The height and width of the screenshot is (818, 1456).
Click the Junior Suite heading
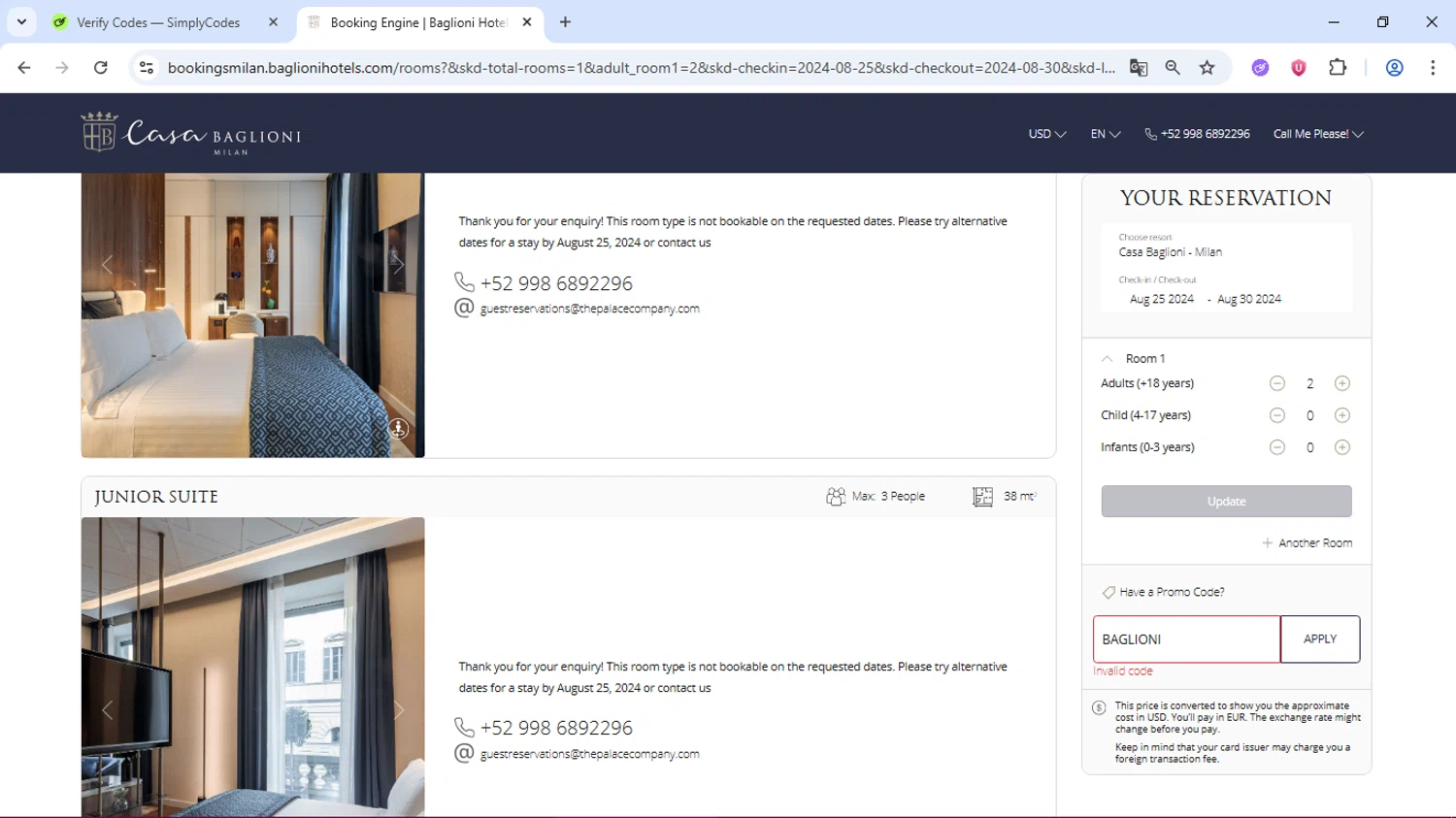pos(156,497)
